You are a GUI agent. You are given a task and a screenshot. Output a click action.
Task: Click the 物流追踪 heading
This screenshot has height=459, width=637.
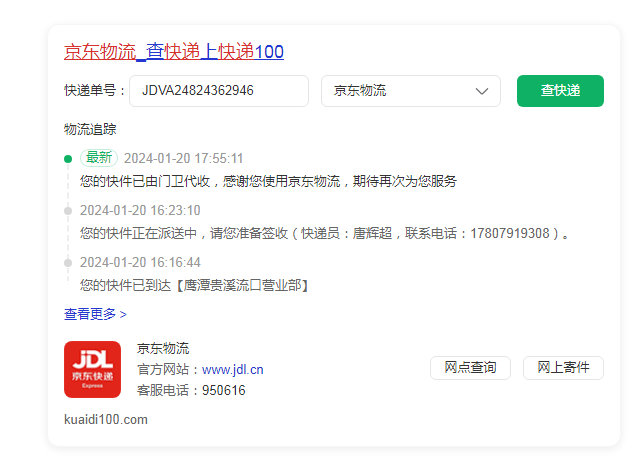click(90, 129)
